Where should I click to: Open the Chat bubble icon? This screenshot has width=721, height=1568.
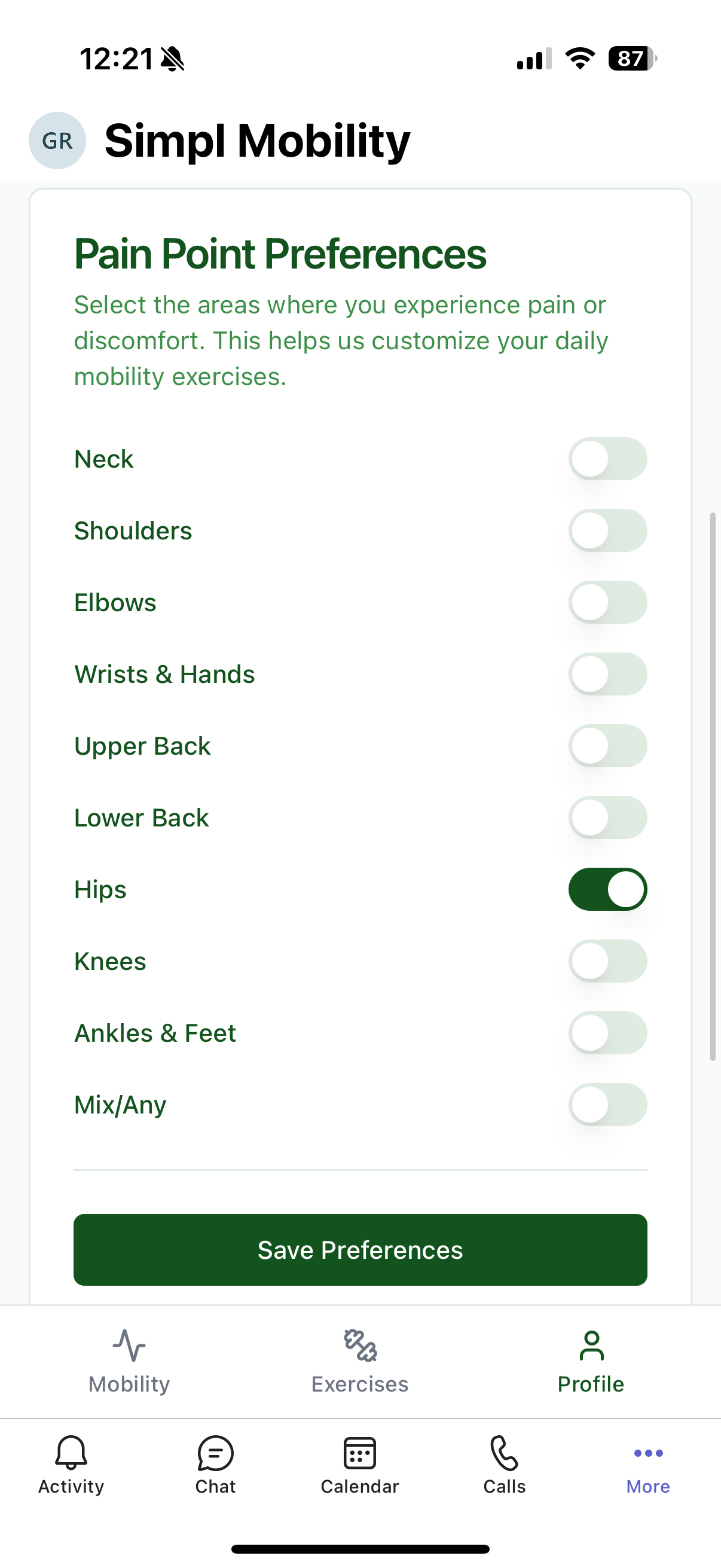pos(215,1453)
